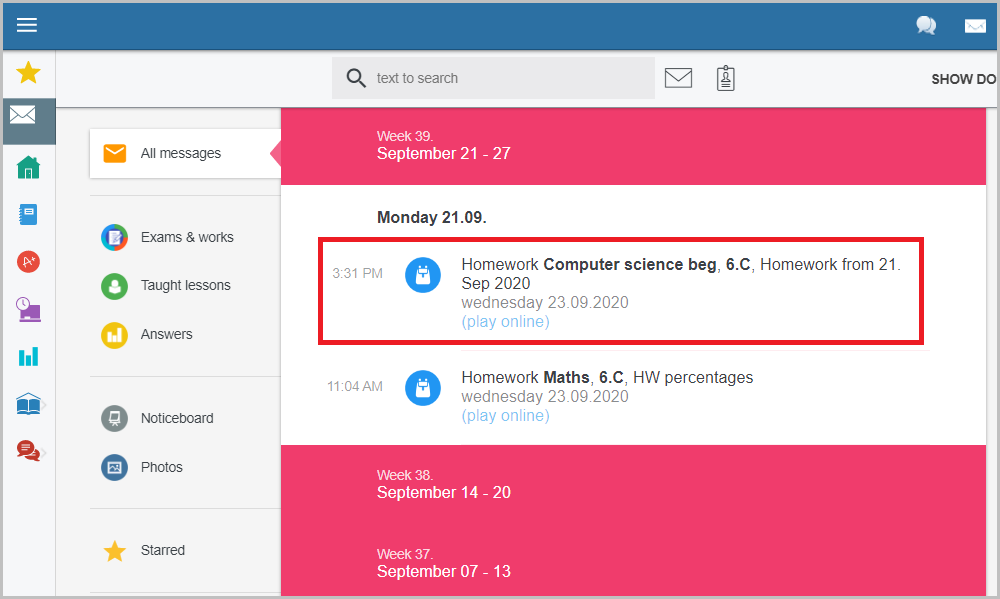Image resolution: width=1000 pixels, height=599 pixels.
Task: Click backpack icon of Computer science homework
Action: 423,275
